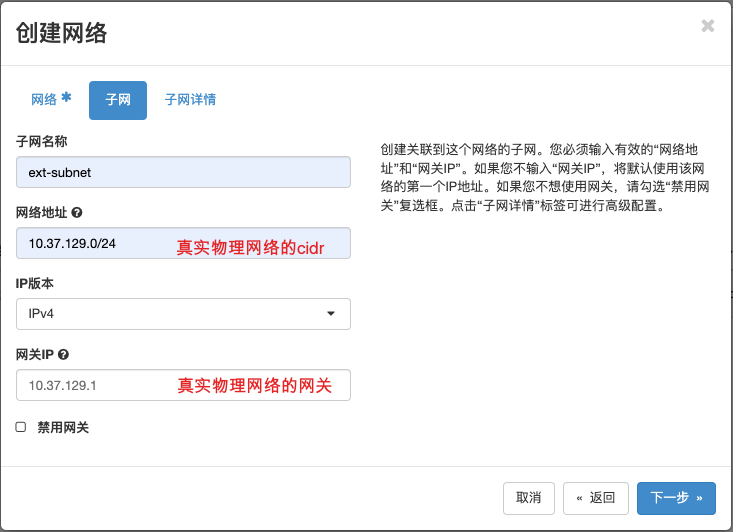Click the 子网名称 field label
Image resolution: width=733 pixels, height=532 pixels.
pyautogui.click(x=42, y=142)
